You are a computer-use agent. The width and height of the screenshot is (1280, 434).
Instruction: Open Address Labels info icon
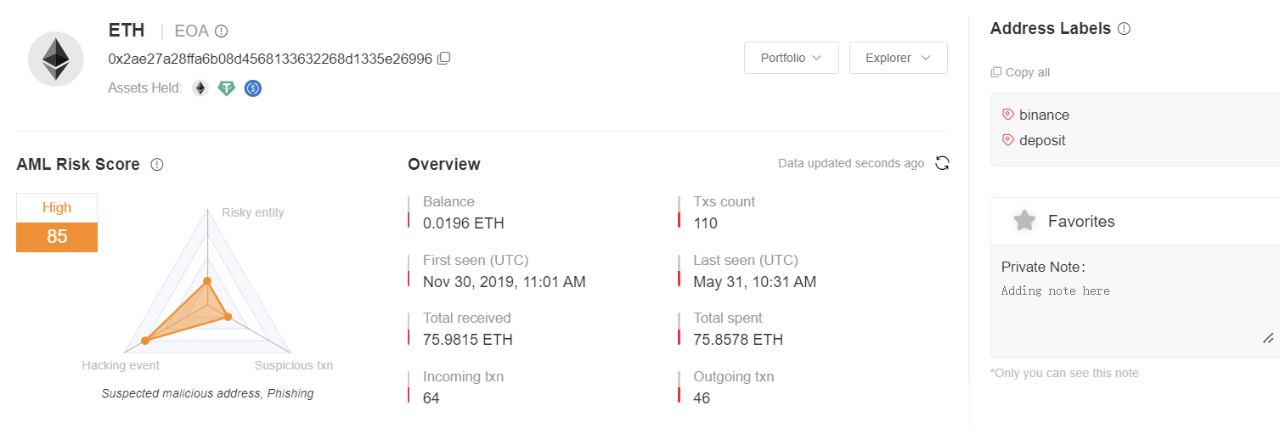tap(1124, 29)
